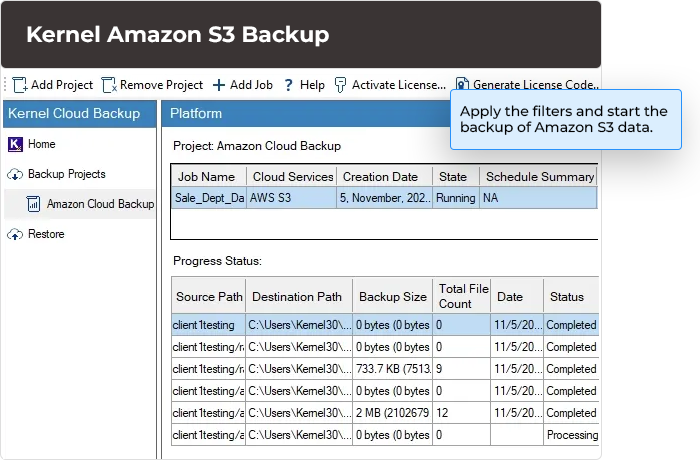Click the Processing status cell

point(571,435)
